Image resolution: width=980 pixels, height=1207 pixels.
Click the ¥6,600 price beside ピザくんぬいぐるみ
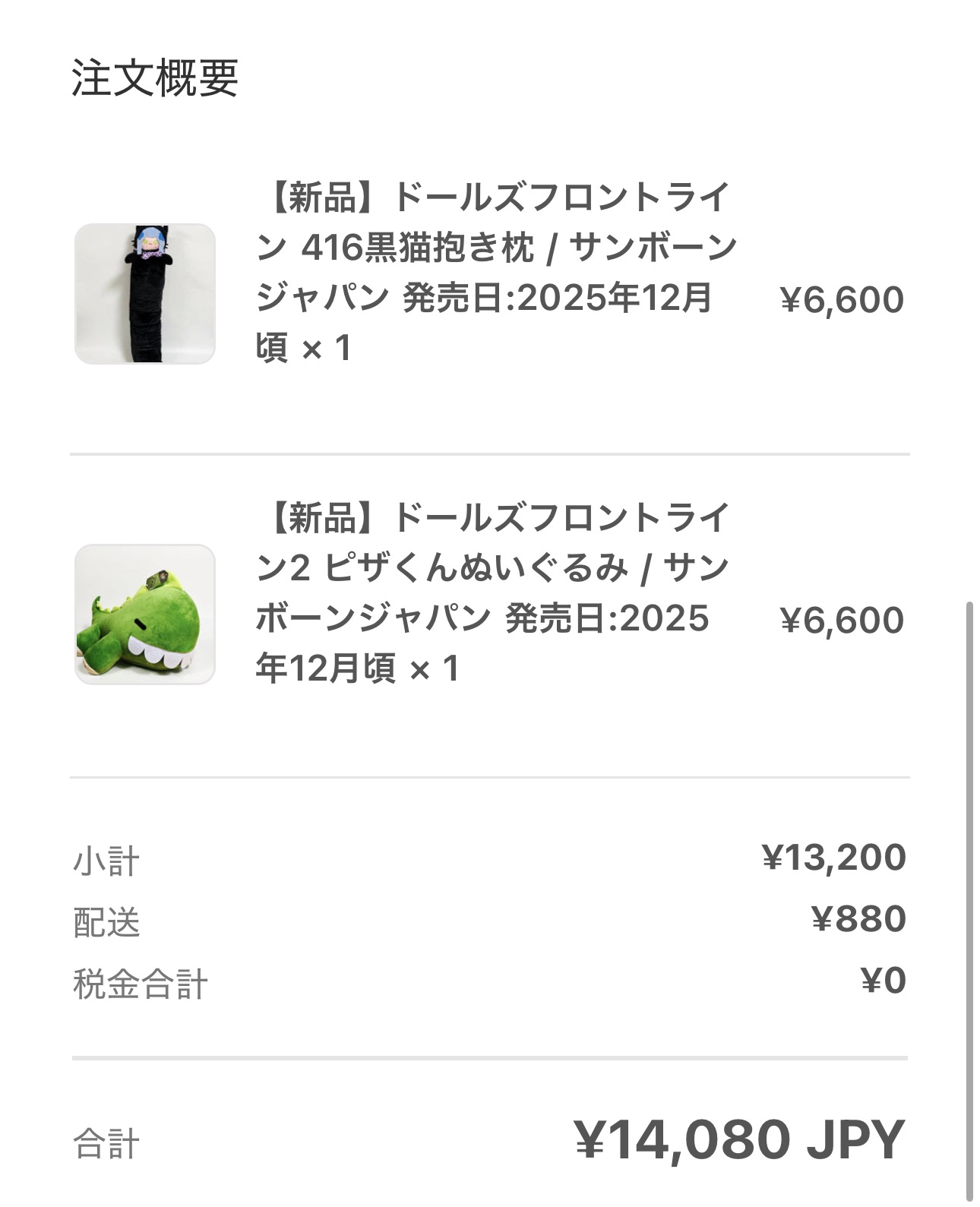click(x=842, y=620)
